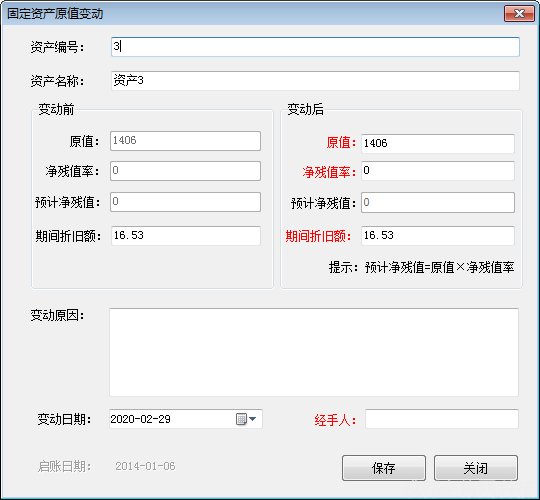
Task: Close the 固定资产原值变动 dialog window
Action: pos(519,14)
